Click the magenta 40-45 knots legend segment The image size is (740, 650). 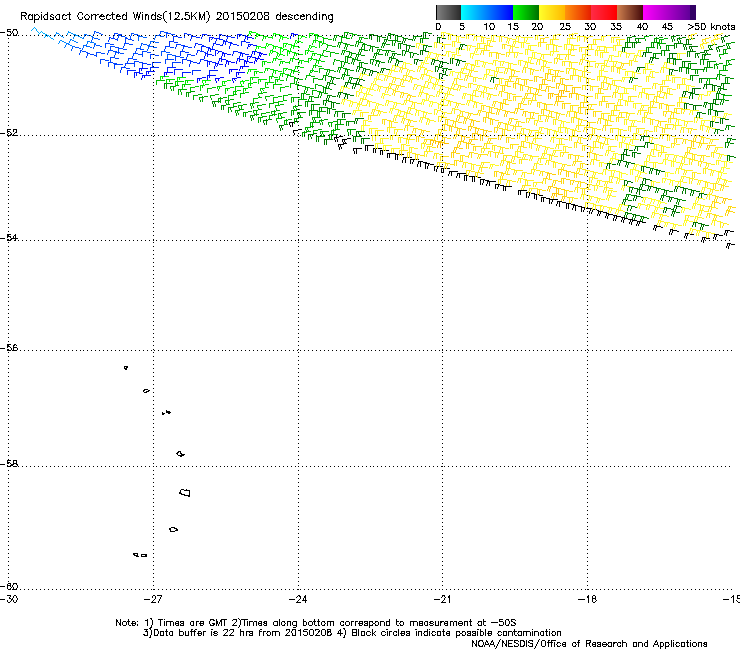pos(656,12)
